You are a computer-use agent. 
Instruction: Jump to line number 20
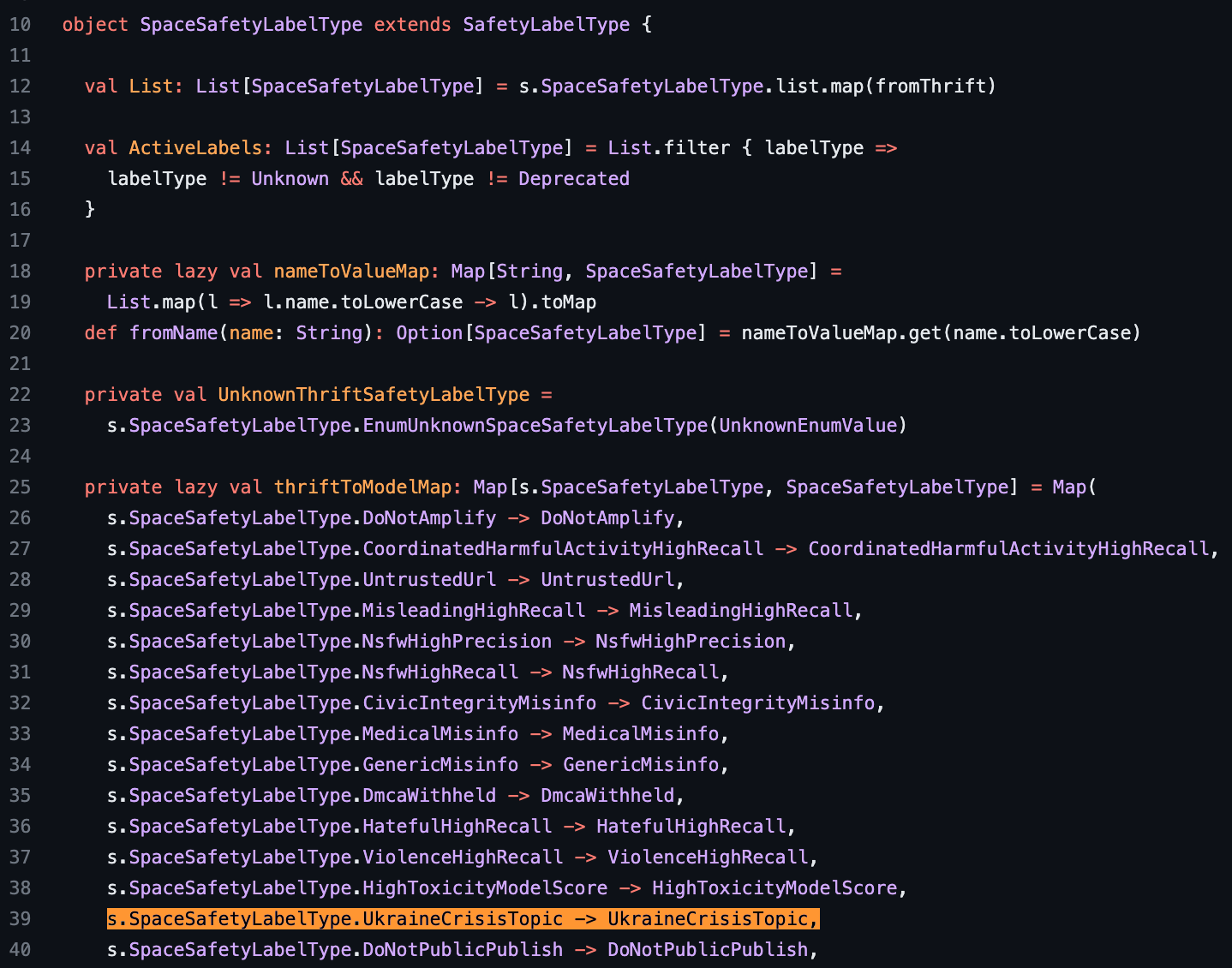coord(20,332)
